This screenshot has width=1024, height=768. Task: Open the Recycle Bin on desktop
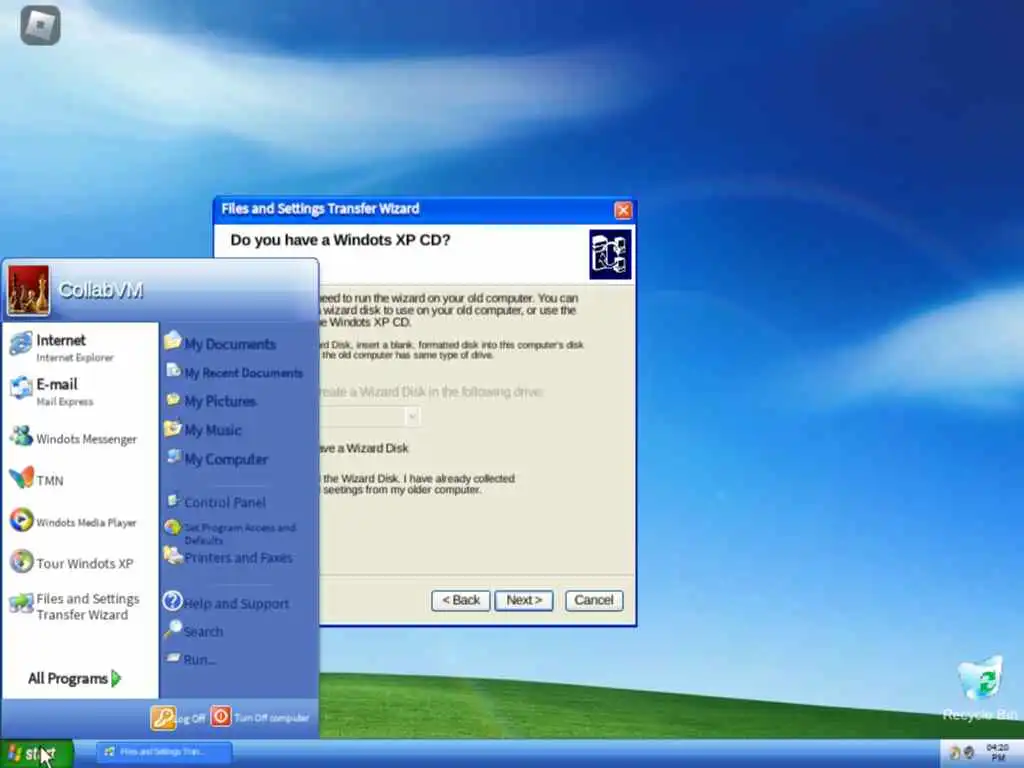pos(980,688)
